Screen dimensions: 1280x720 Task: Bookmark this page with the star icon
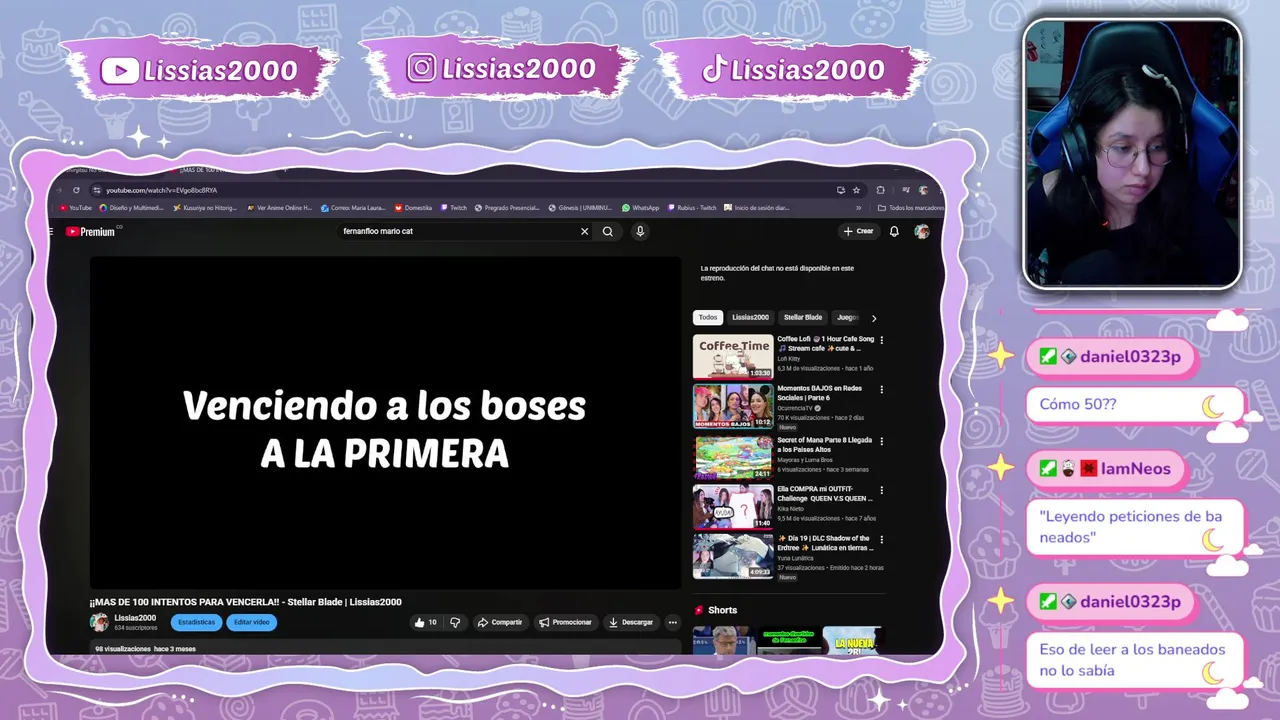click(x=856, y=190)
